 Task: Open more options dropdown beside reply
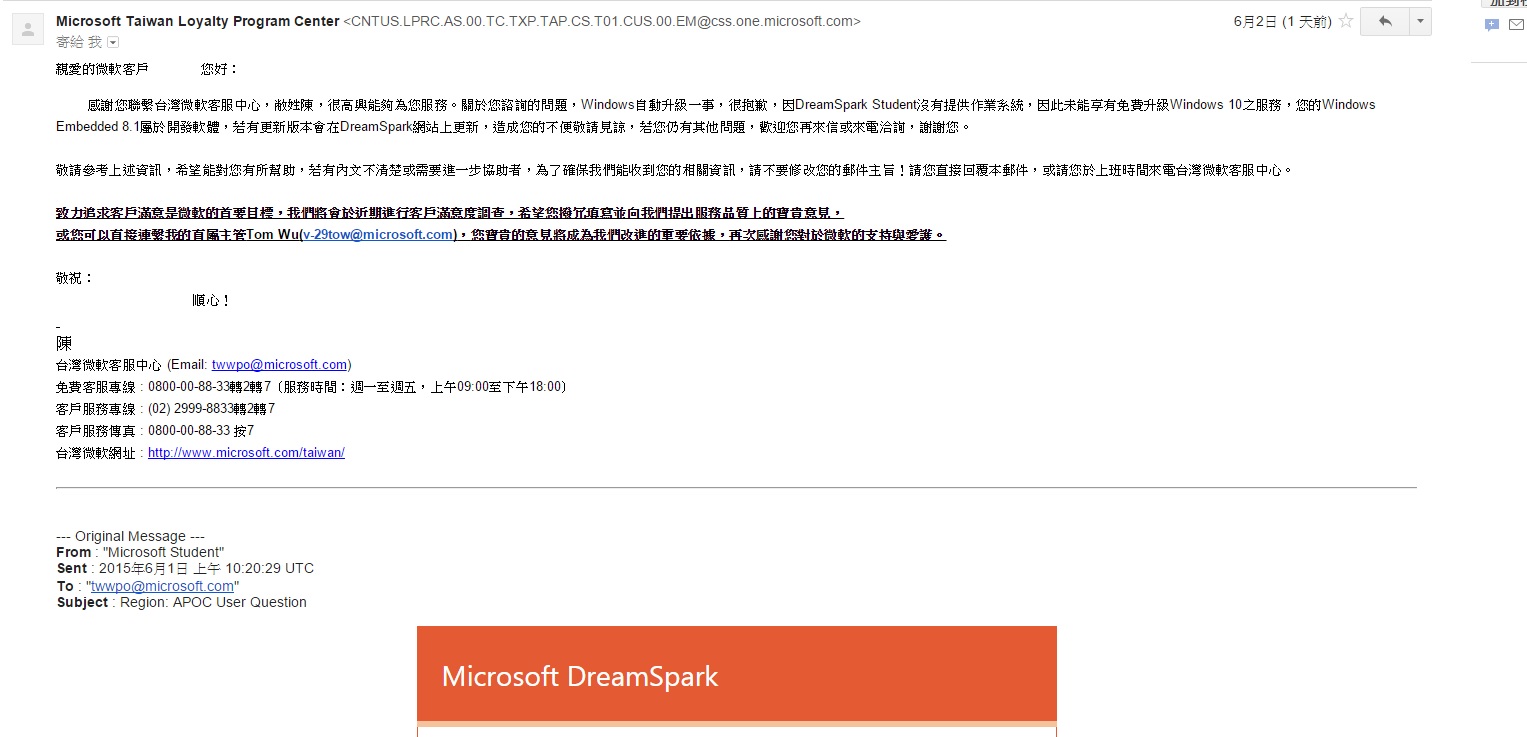[1420, 21]
